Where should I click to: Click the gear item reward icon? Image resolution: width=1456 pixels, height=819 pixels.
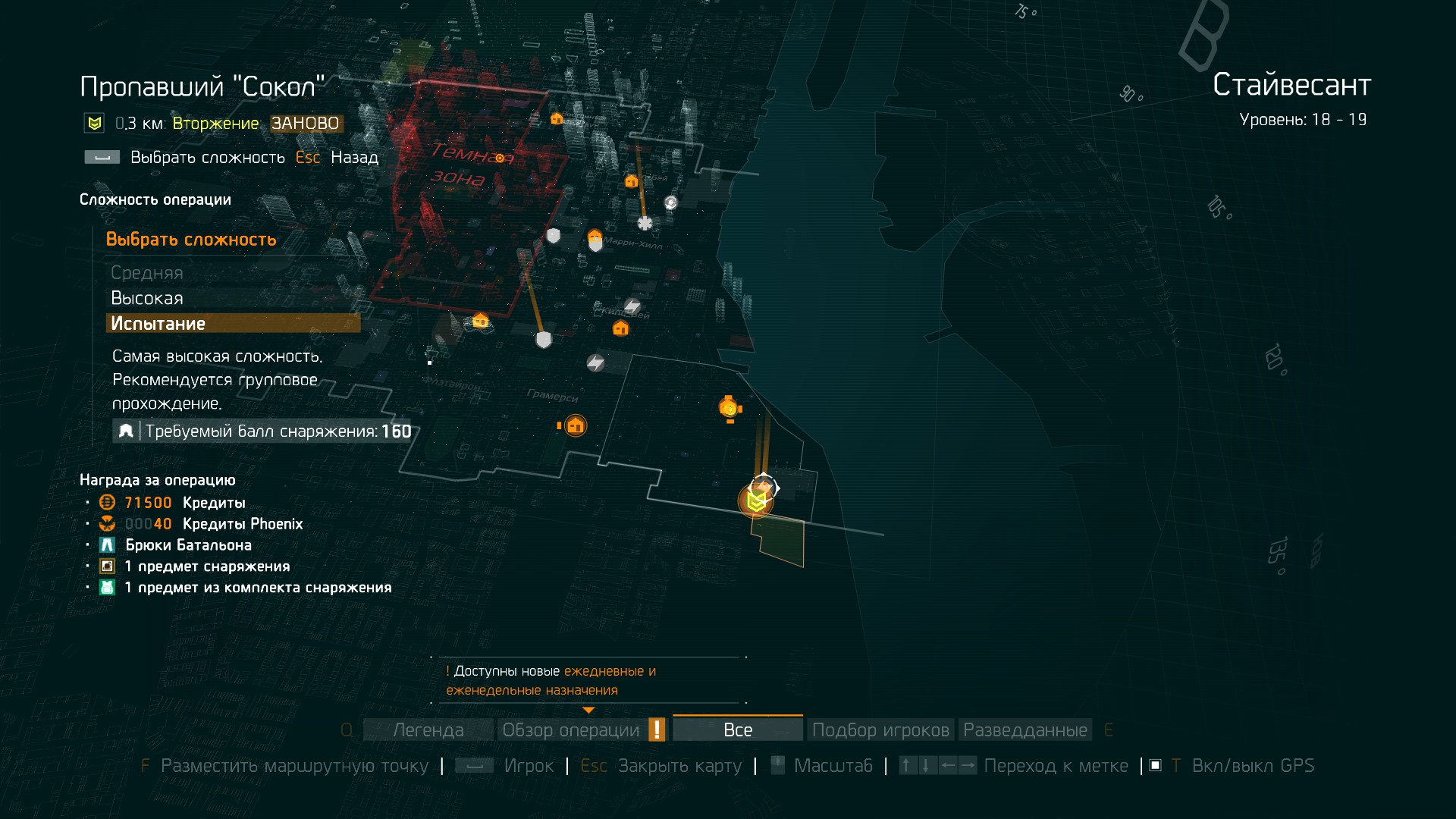point(107,566)
